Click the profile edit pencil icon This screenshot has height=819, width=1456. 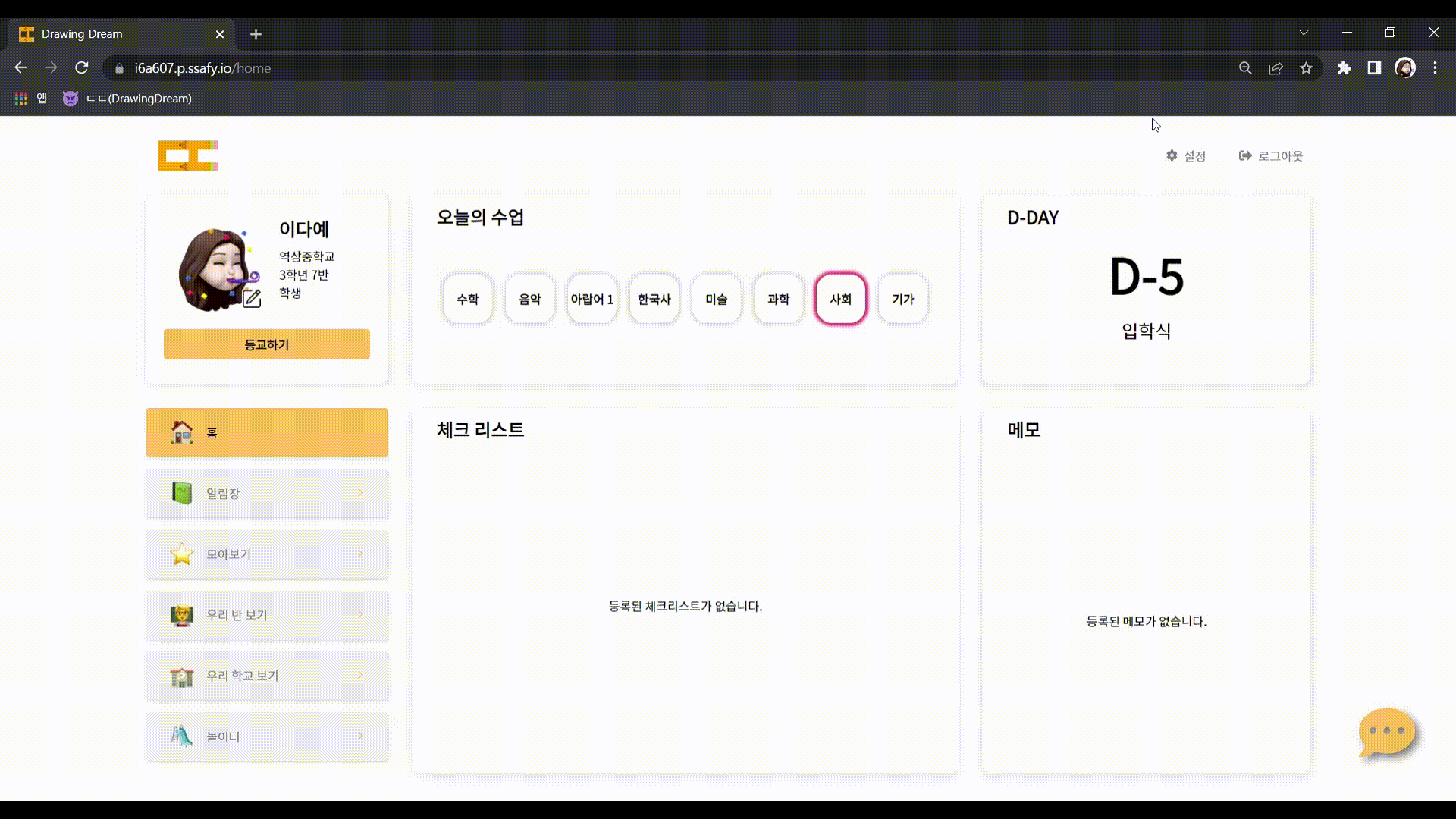(252, 298)
